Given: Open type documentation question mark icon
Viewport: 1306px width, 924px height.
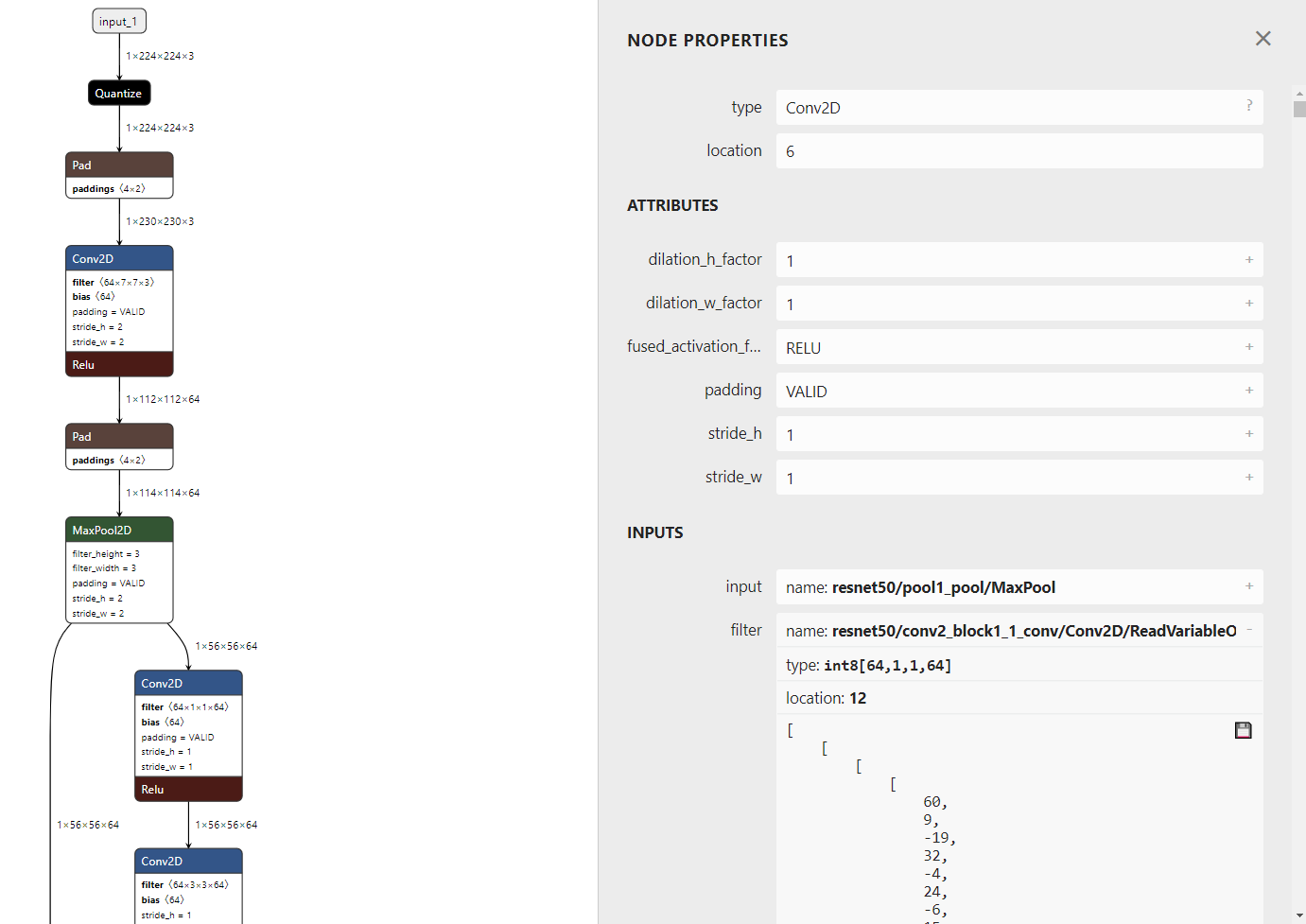Looking at the screenshot, I should click(1248, 106).
